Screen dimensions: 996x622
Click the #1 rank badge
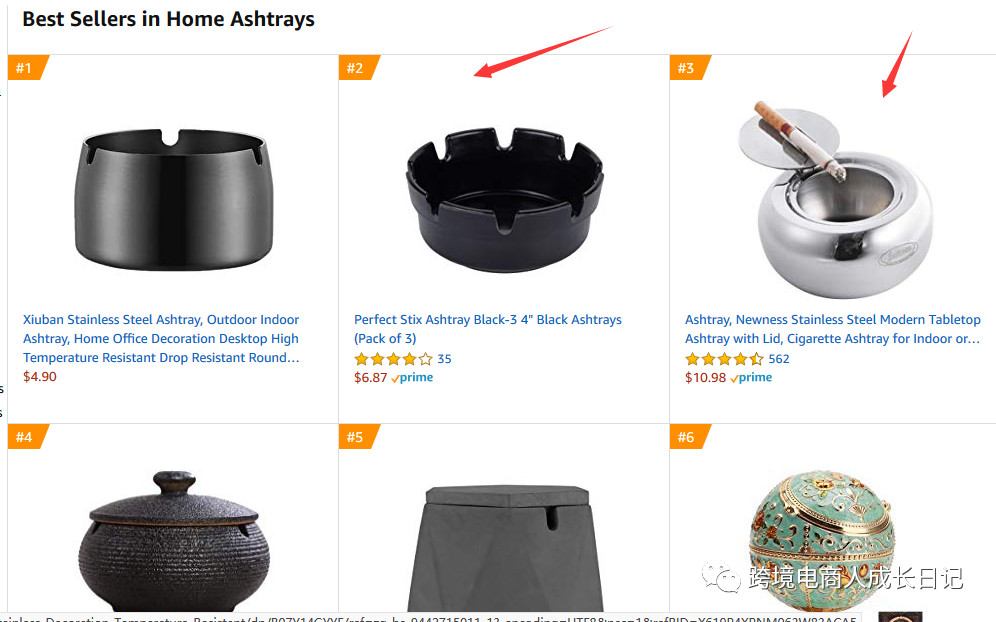[24, 68]
